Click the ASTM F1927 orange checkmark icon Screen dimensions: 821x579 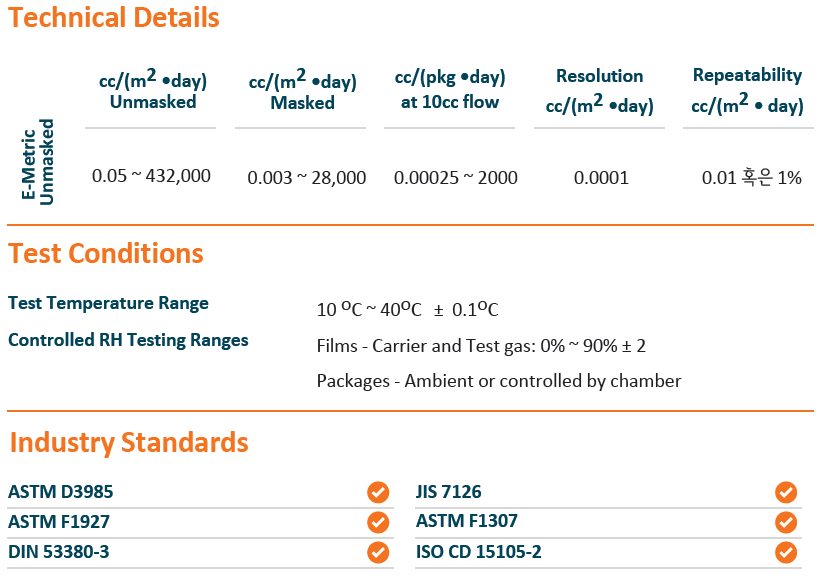(x=378, y=522)
